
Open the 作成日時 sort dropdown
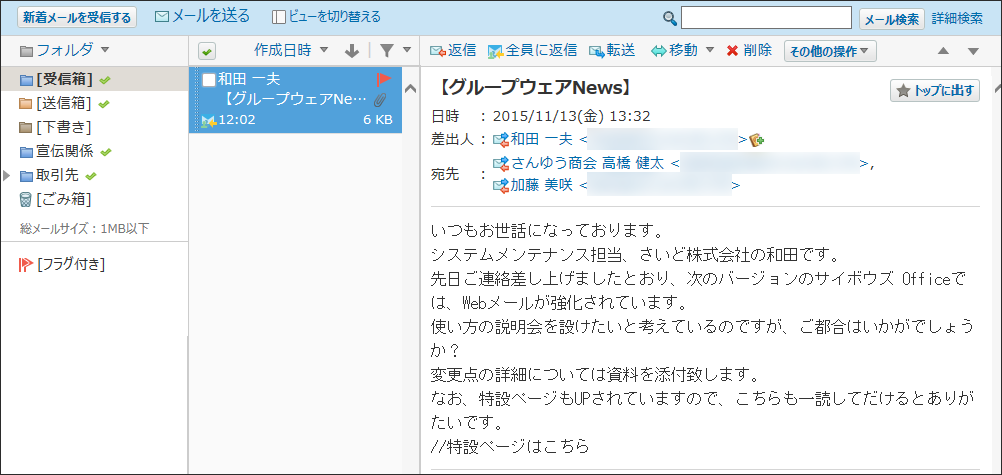(x=291, y=50)
